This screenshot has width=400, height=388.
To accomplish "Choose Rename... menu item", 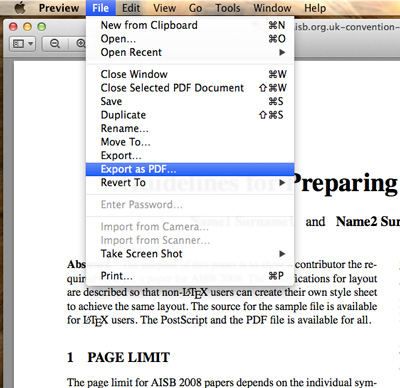I will (x=190, y=128).
